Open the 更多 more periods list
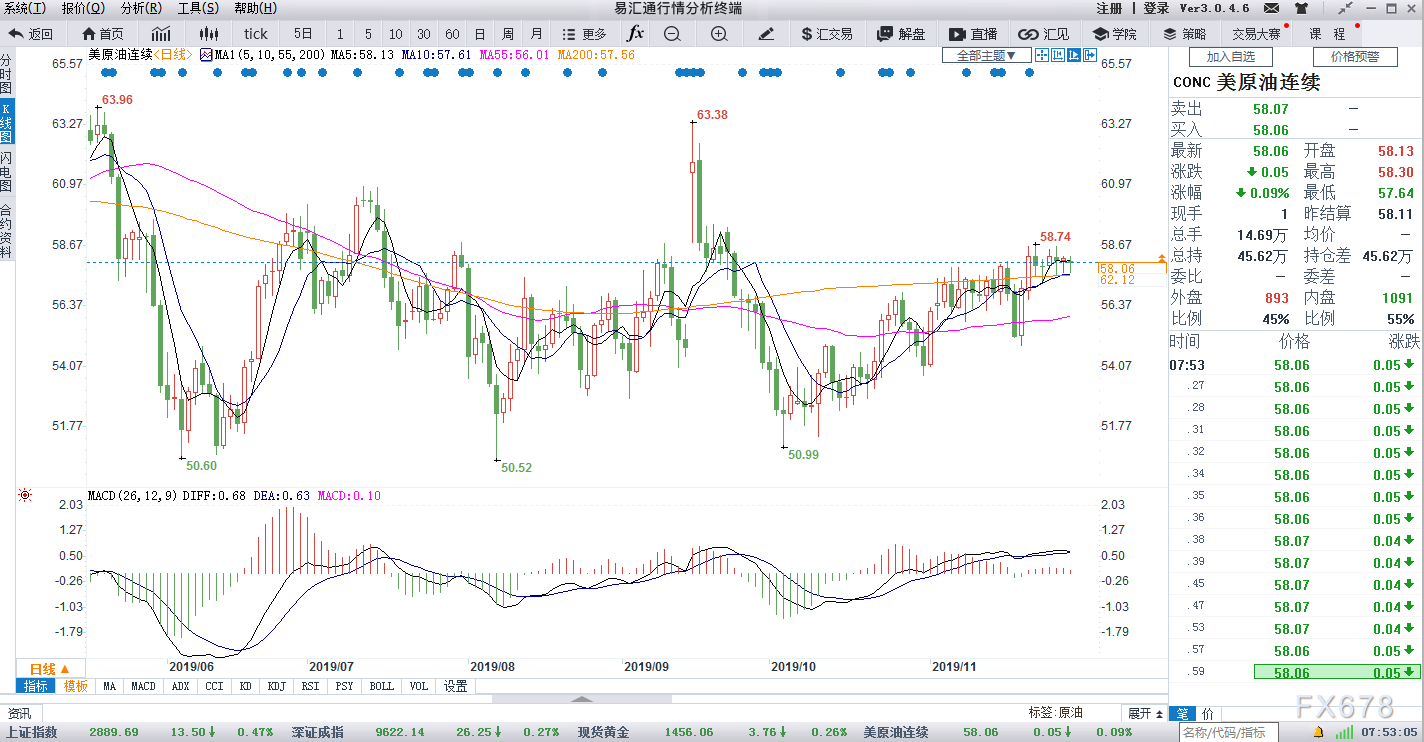The height and width of the screenshot is (742, 1424). tap(584, 34)
